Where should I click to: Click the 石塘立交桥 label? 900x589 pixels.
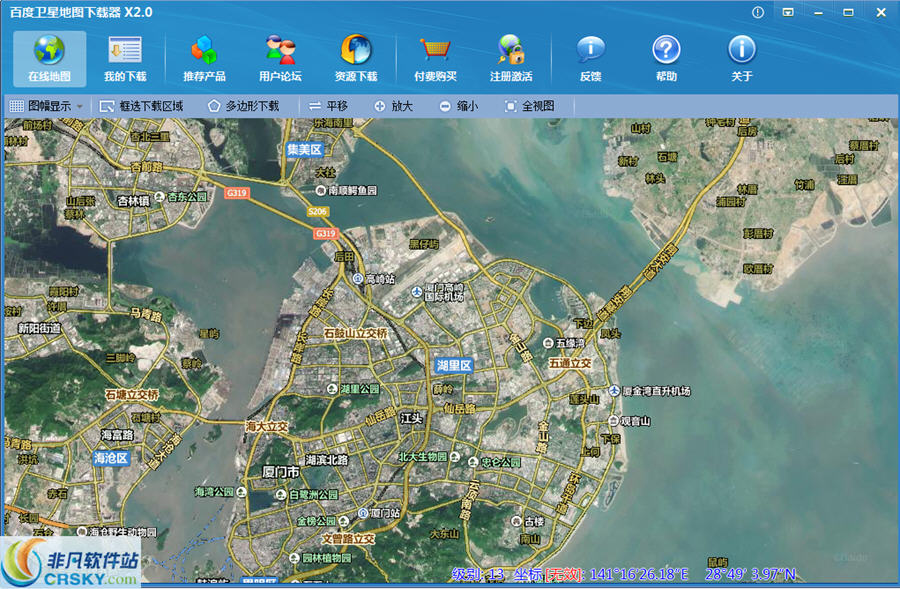click(x=131, y=395)
